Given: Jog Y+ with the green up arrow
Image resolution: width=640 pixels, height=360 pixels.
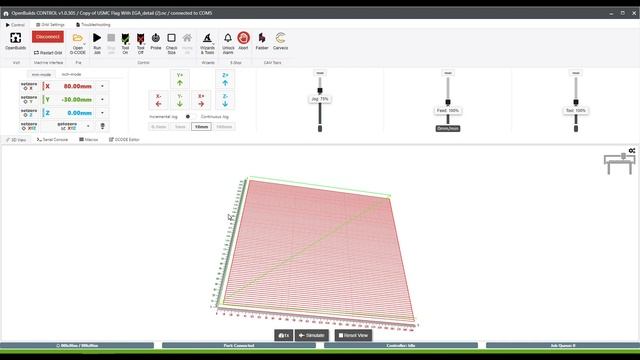Looking at the screenshot, I should (x=180, y=79).
